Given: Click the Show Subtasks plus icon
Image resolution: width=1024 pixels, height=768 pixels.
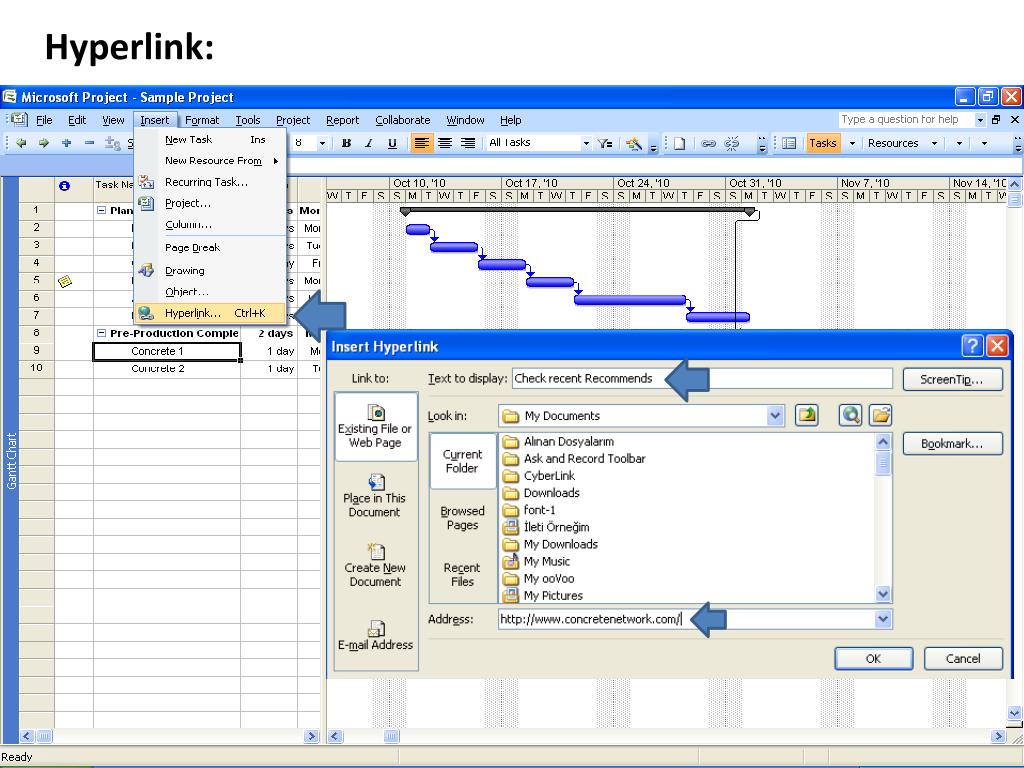Looking at the screenshot, I should pos(67,143).
